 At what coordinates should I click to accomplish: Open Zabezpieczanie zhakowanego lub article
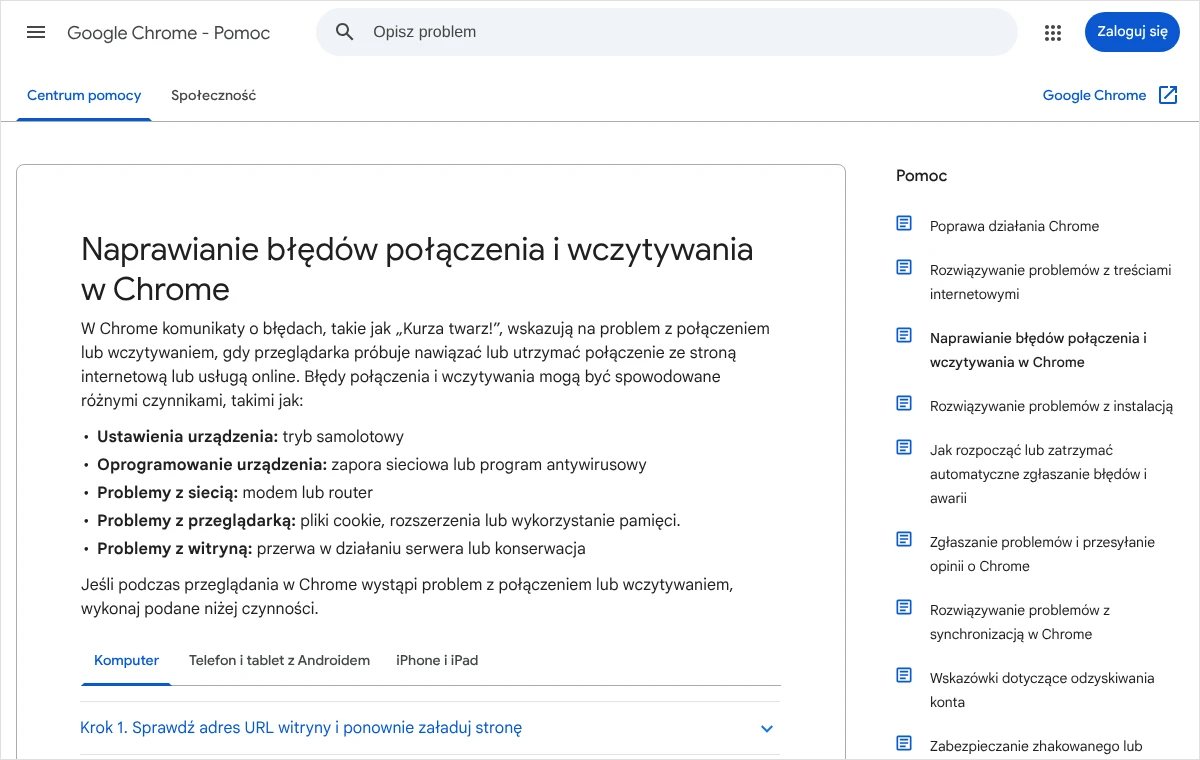click(x=1036, y=746)
